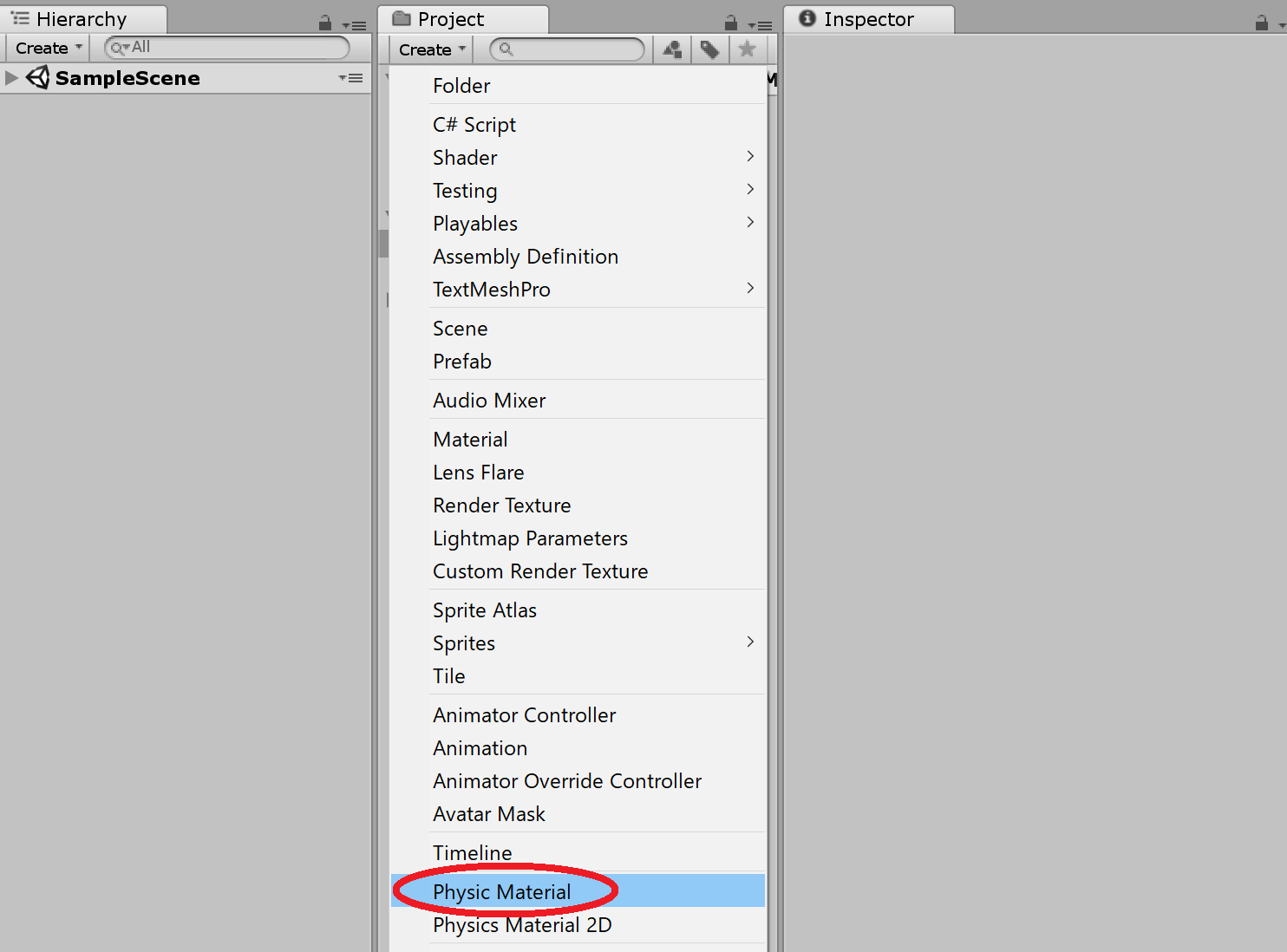Open the SampleScene options menu icon
The image size is (1287, 952).
(x=351, y=78)
